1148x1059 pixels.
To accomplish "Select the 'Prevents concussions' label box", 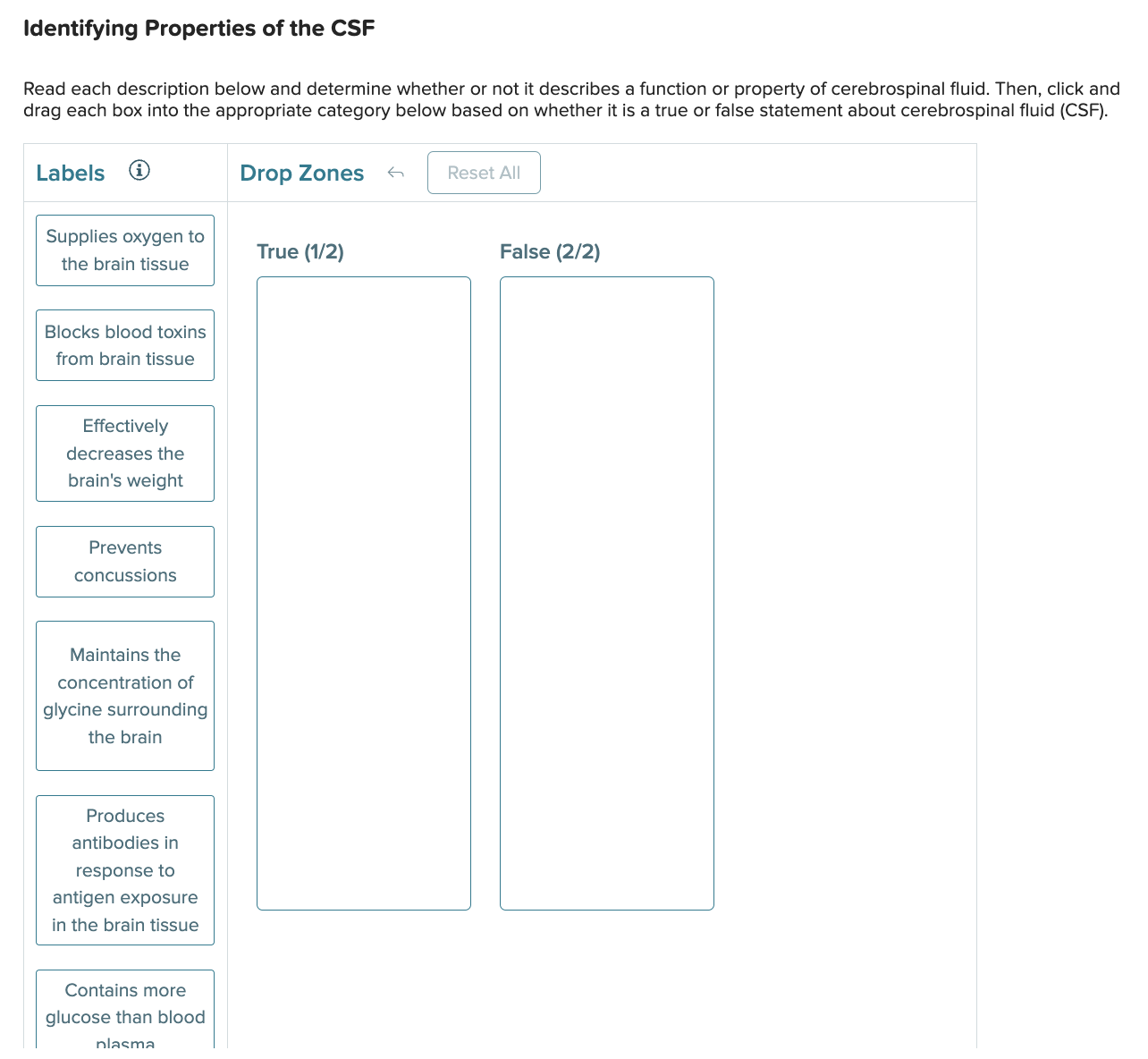I will coord(124,562).
